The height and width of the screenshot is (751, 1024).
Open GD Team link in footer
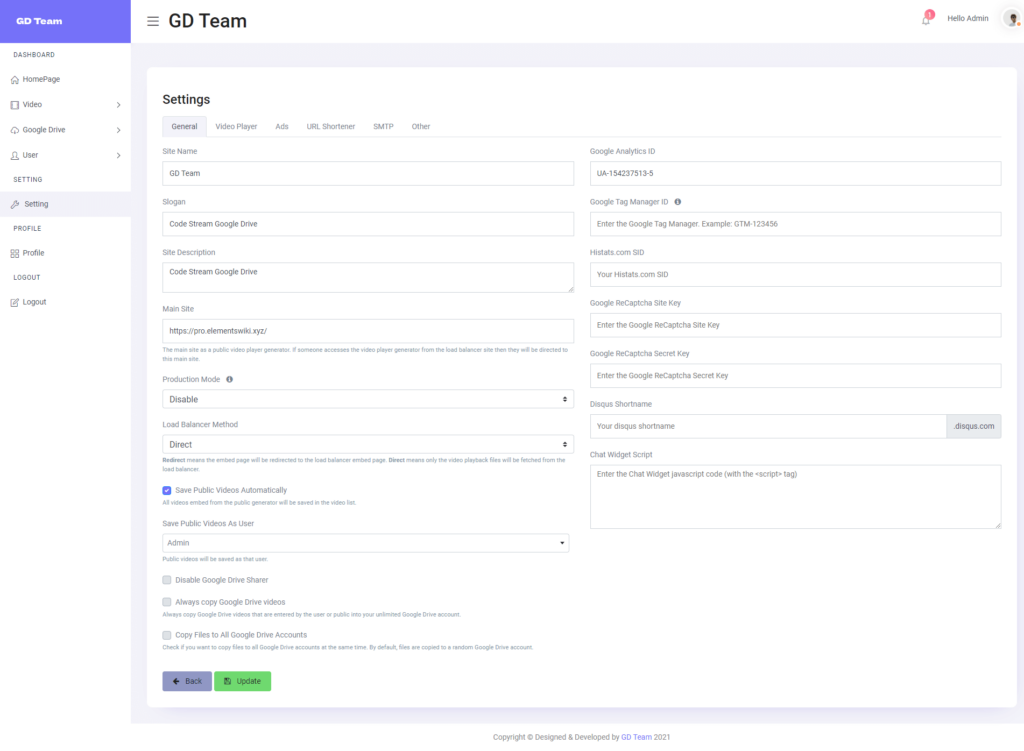click(636, 737)
